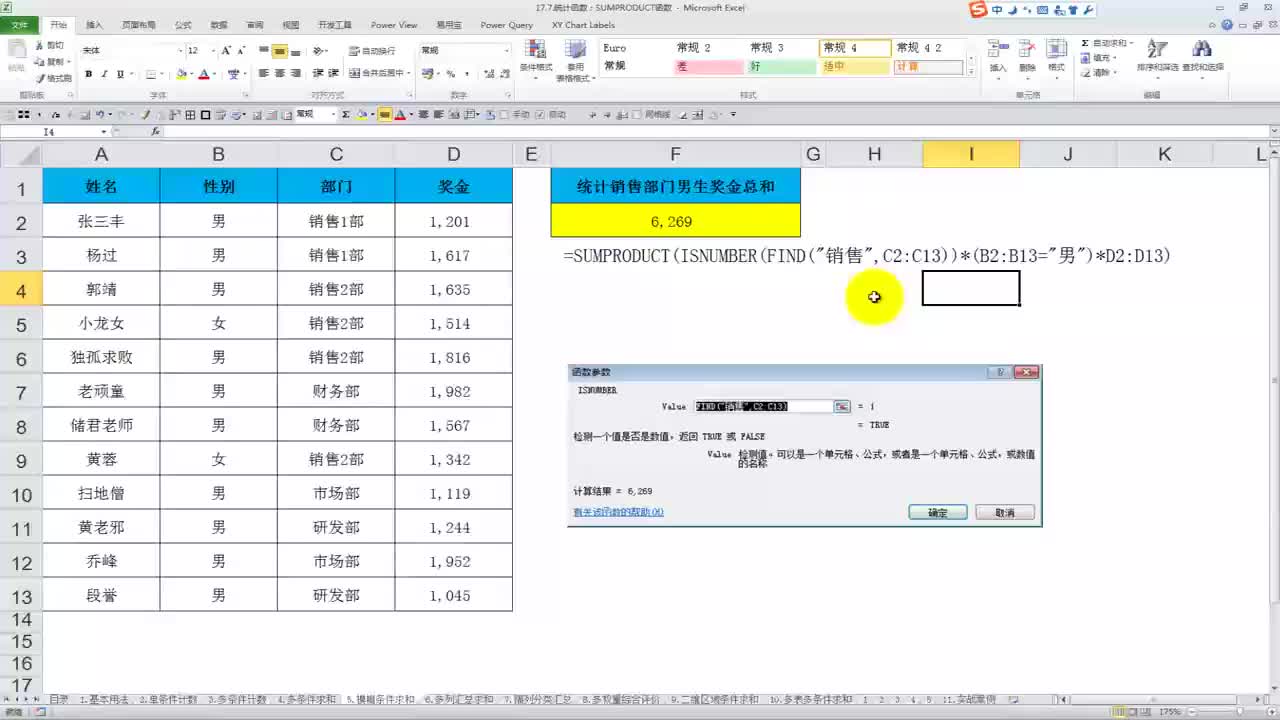
Task: Select row header 7
Action: click(21, 392)
